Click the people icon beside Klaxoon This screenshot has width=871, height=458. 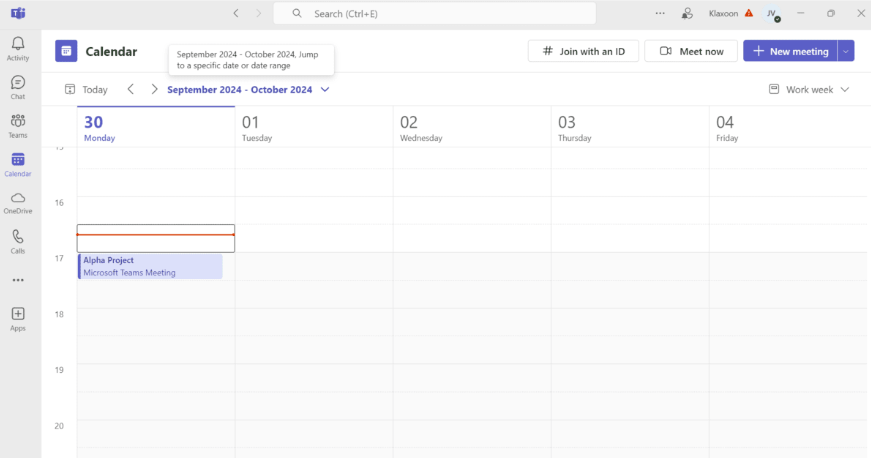coord(687,13)
